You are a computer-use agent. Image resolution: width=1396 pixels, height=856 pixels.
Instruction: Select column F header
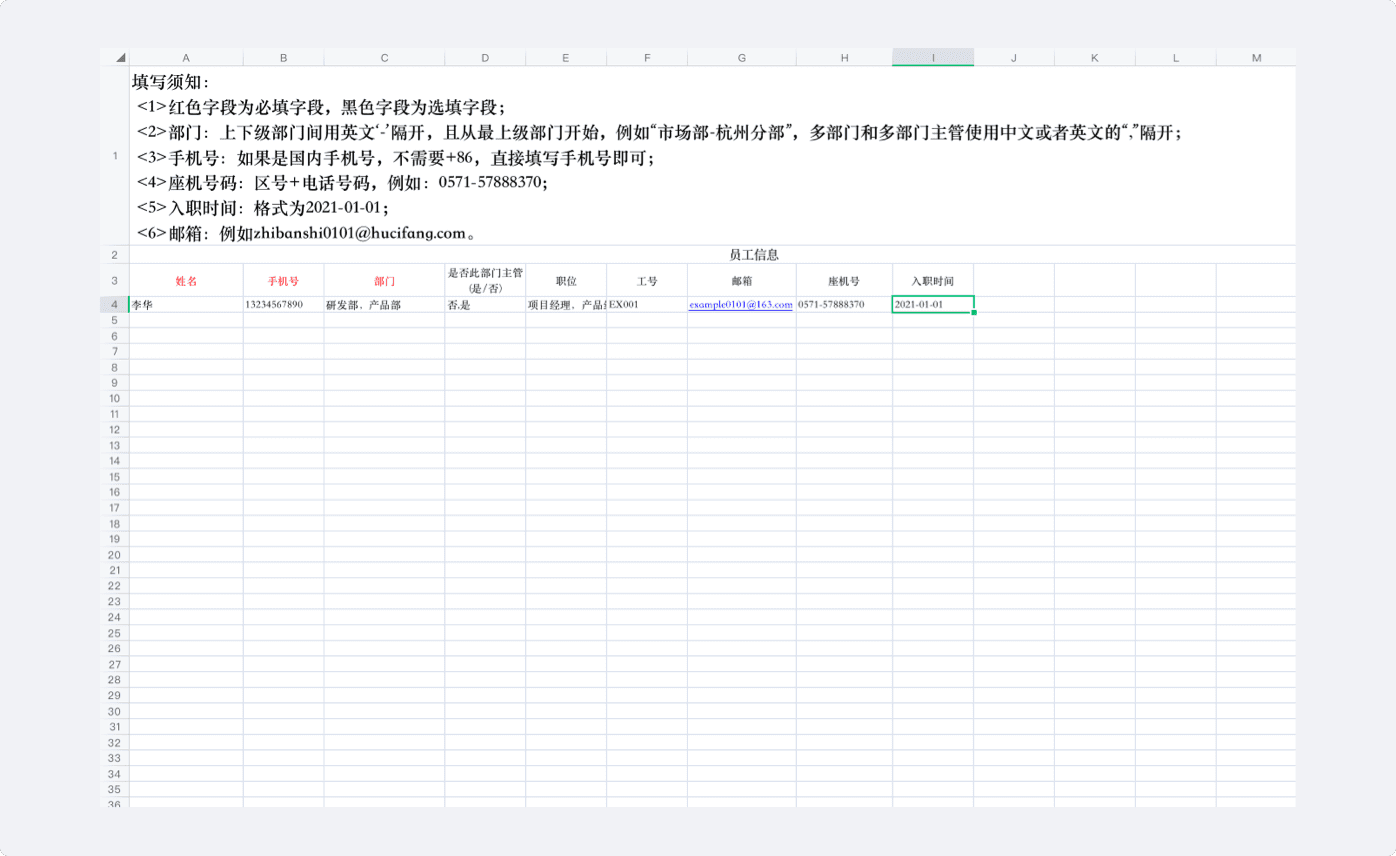pyautogui.click(x=647, y=58)
